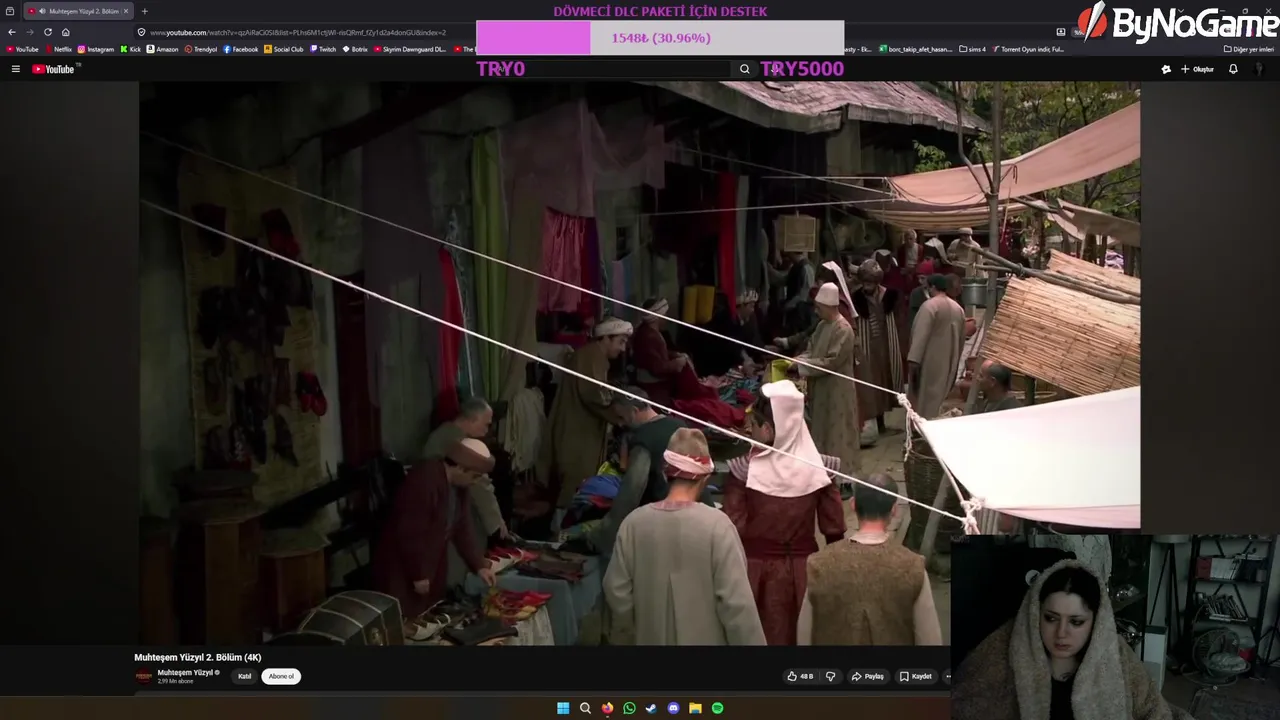The height and width of the screenshot is (720, 1280).
Task: Open the Social Club bookmark
Action: 284,49
